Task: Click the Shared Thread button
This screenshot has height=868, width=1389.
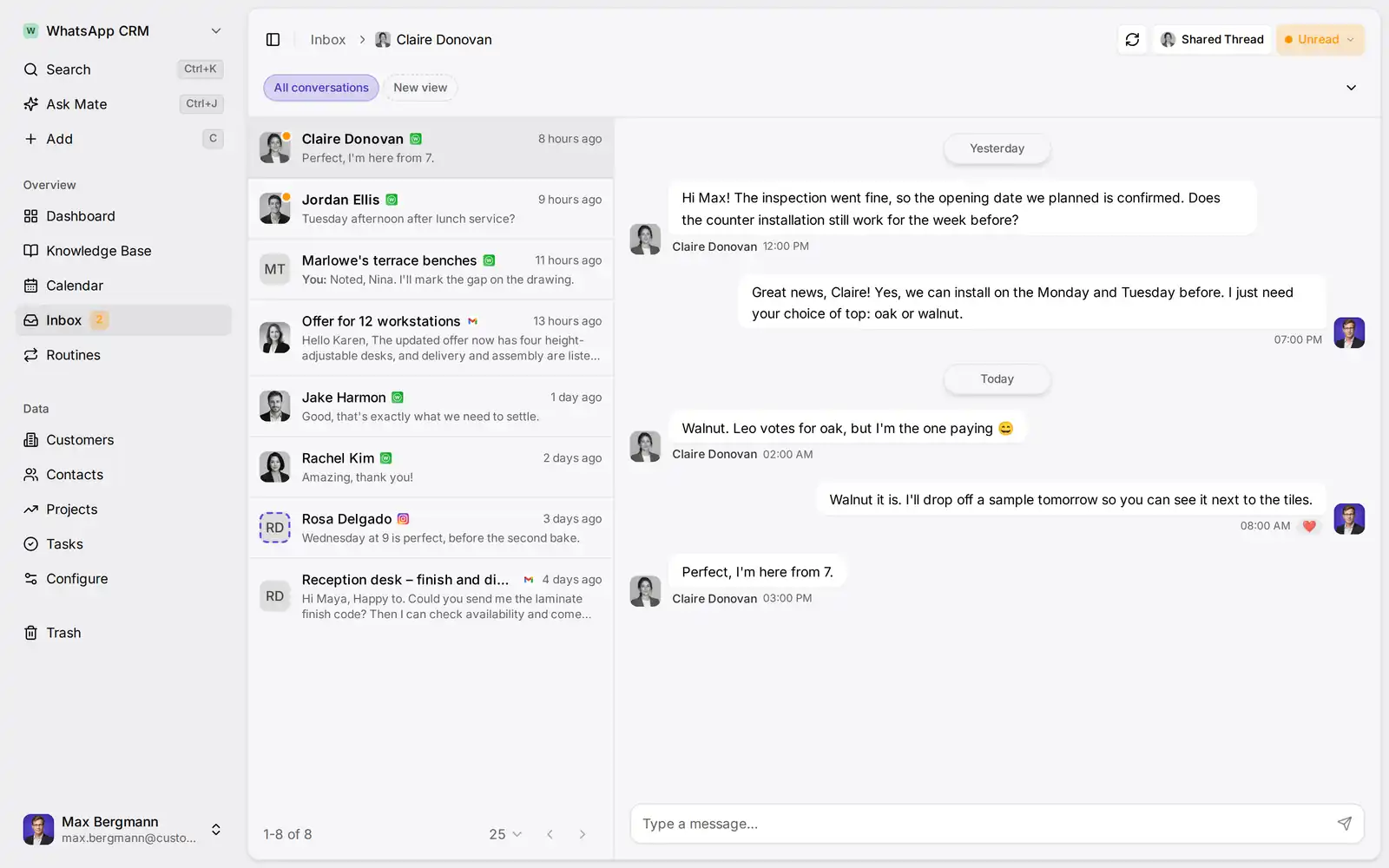Action: 1212,40
